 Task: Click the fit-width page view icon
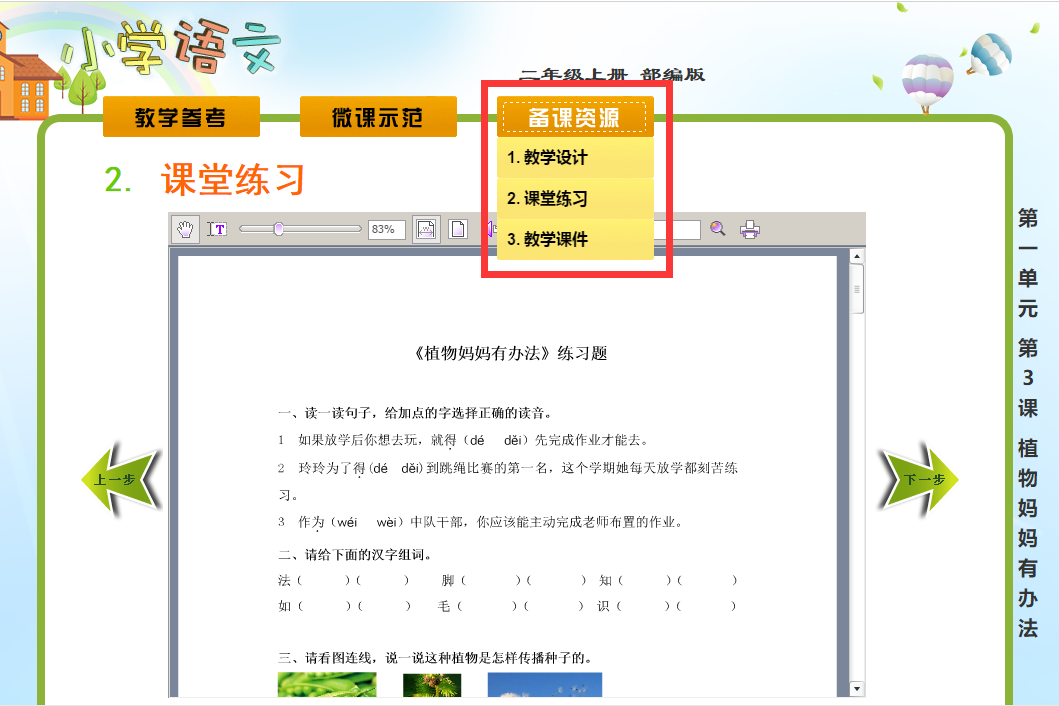point(425,230)
